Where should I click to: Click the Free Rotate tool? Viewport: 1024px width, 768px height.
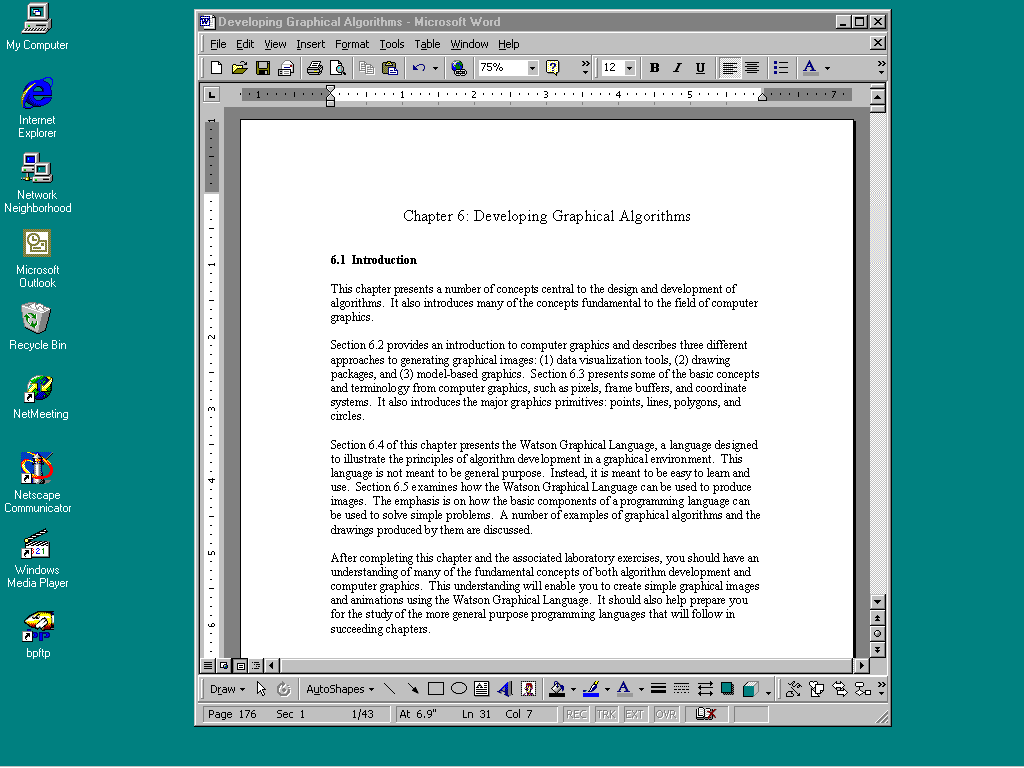click(283, 689)
